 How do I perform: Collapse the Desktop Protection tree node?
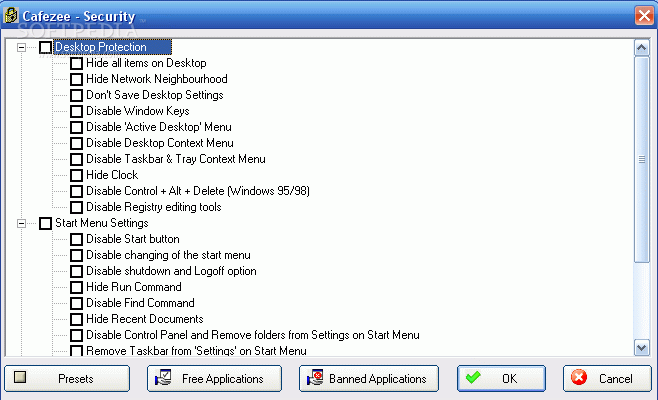pos(21,47)
